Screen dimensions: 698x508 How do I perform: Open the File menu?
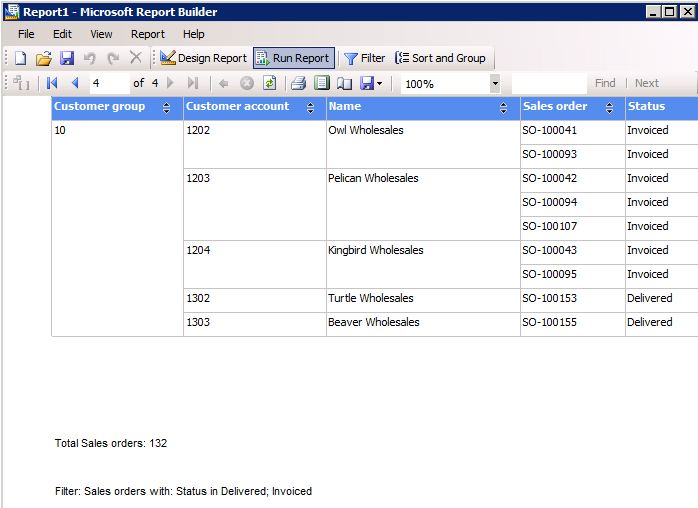click(26, 34)
